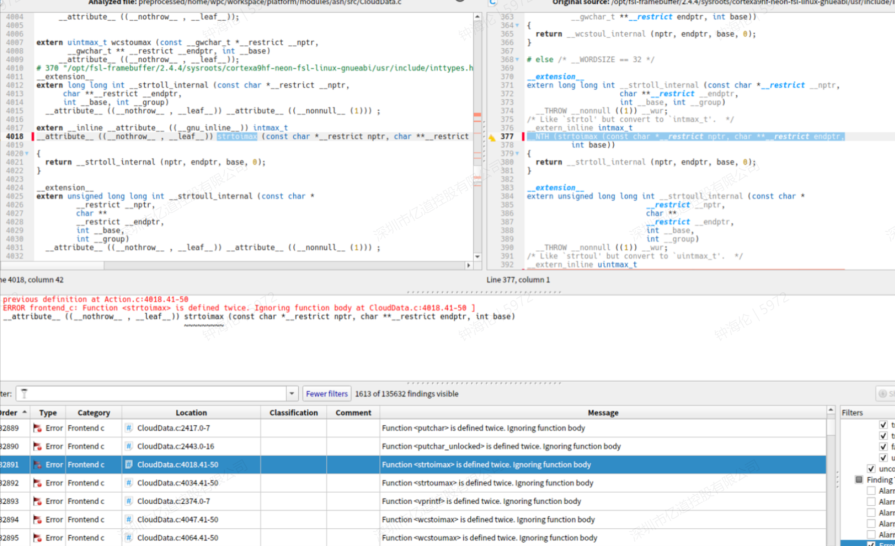
Task: Toggle the first Alarm checkbox under Finding
Action: [x=870, y=491]
